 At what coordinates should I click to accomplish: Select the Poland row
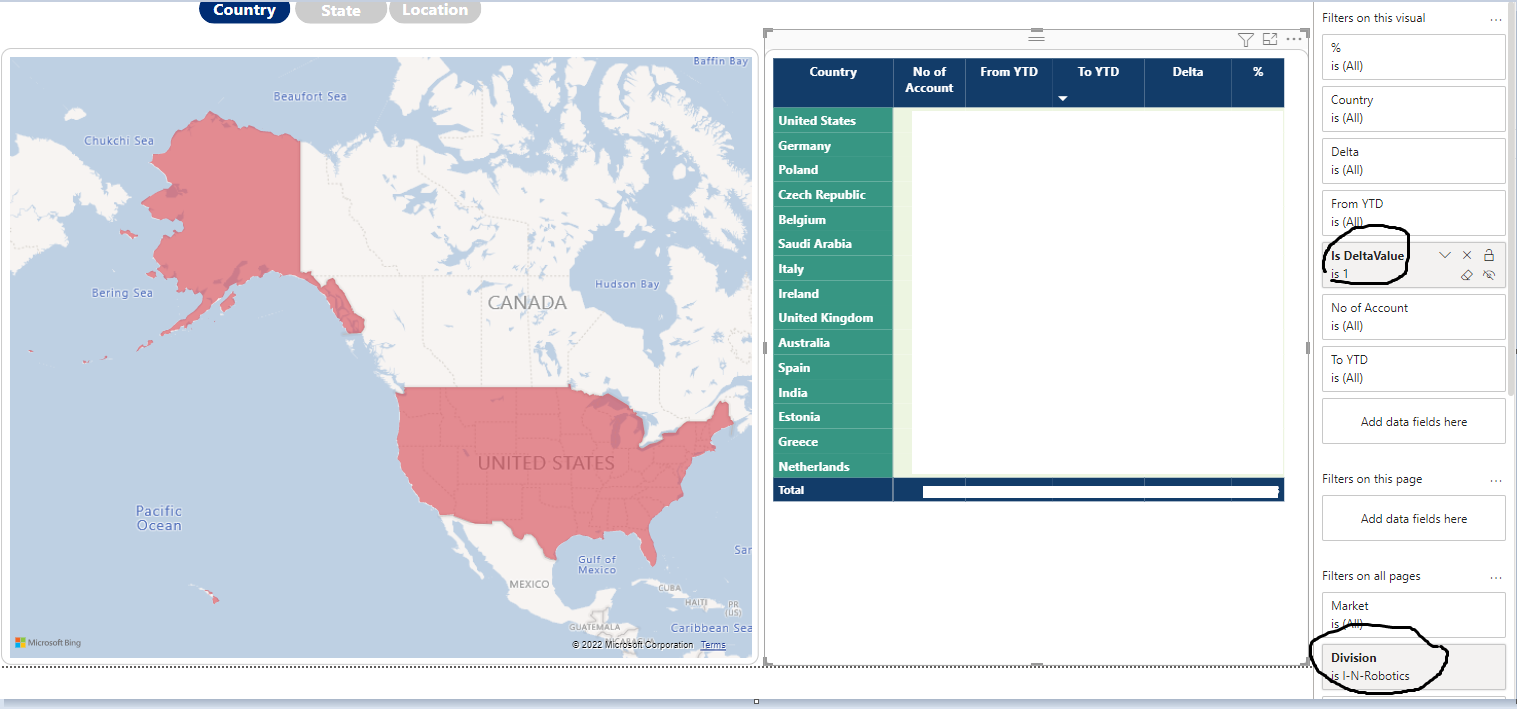pyautogui.click(x=833, y=170)
